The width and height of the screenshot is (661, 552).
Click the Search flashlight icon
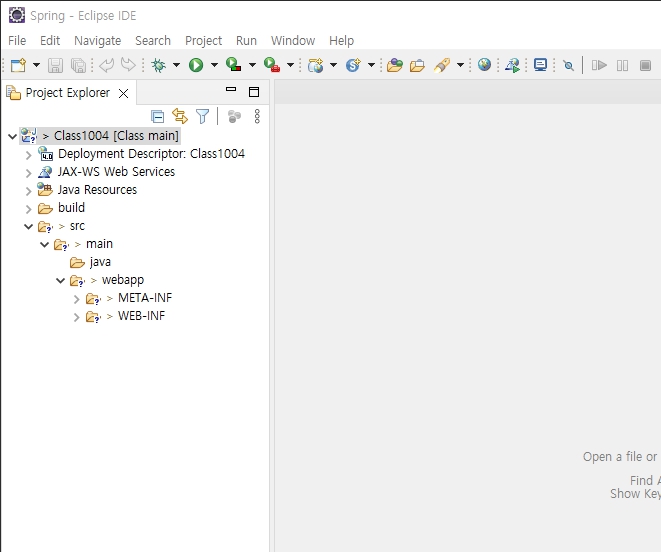click(442, 65)
